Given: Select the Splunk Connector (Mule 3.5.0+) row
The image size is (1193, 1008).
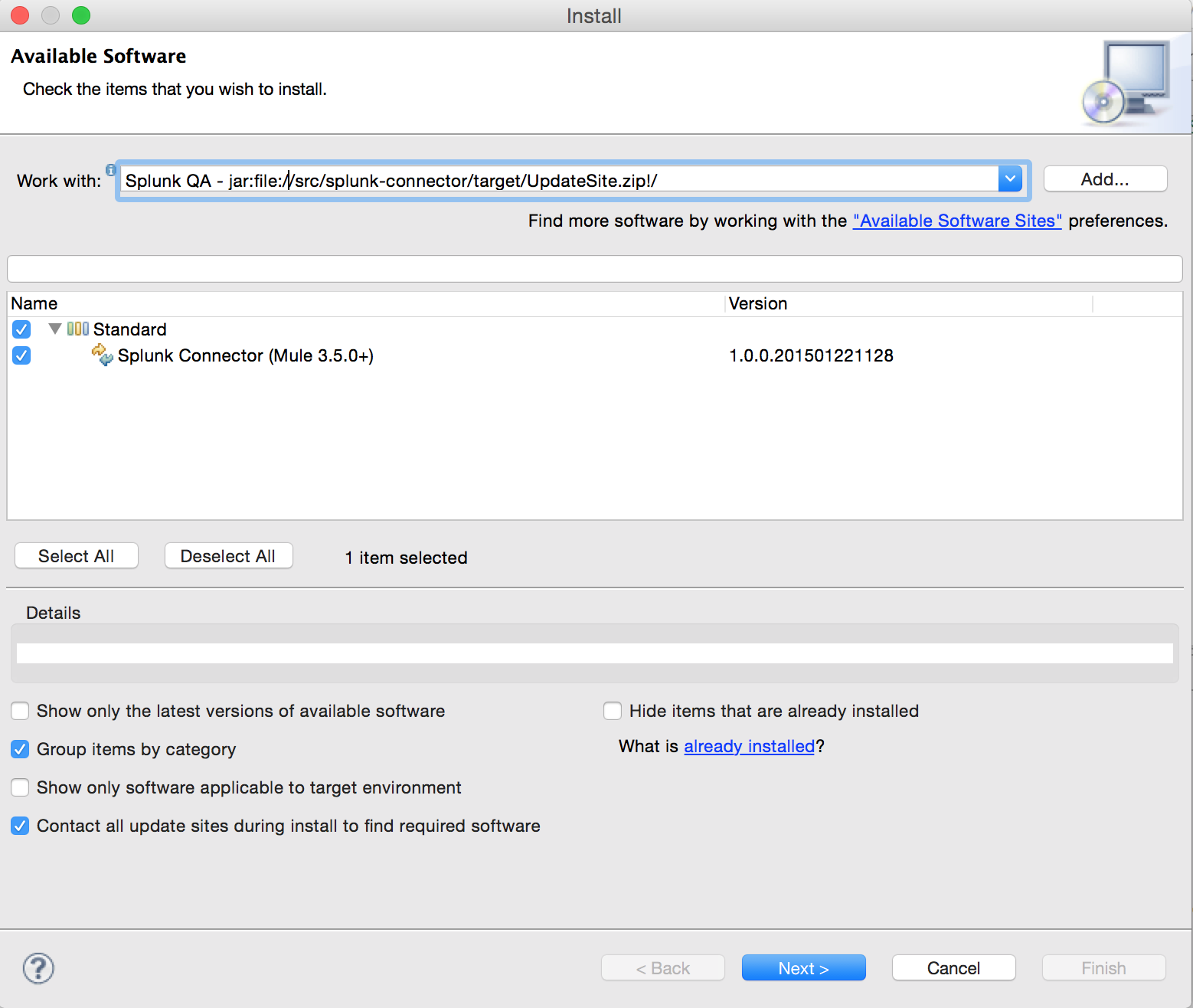Looking at the screenshot, I should coord(594,355).
